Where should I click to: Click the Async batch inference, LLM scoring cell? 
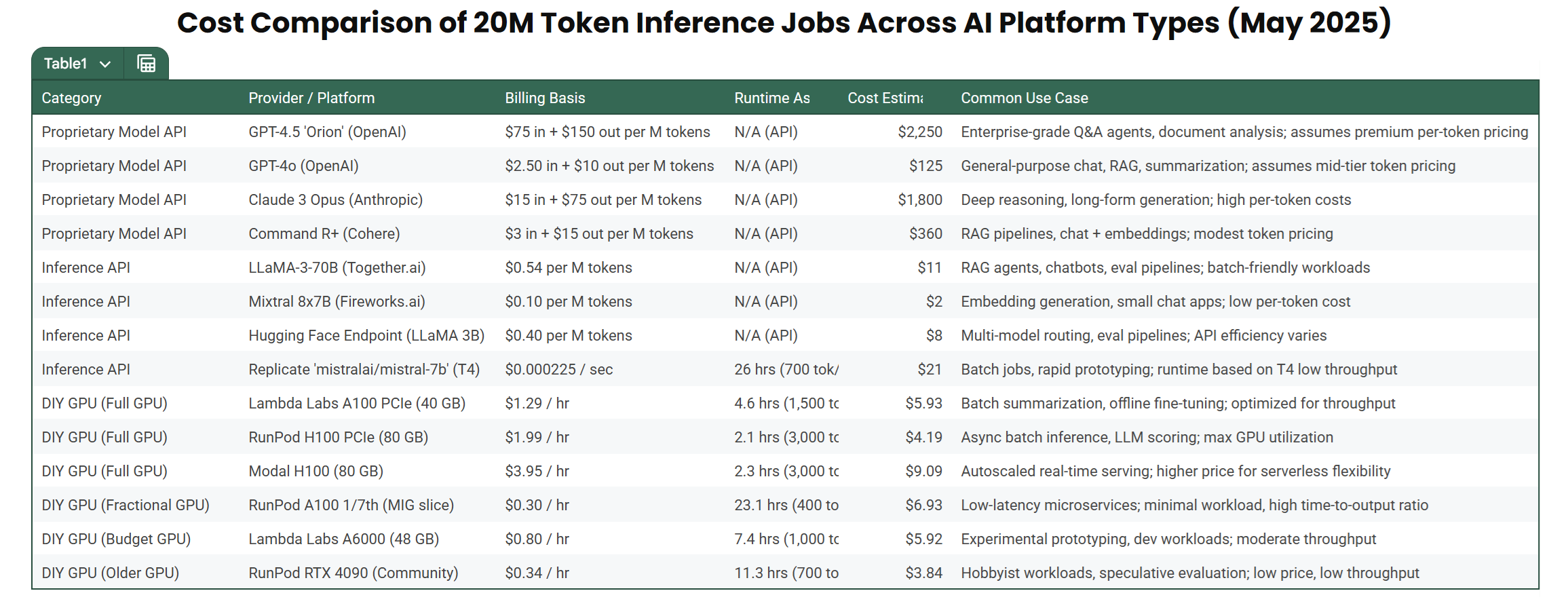point(1147,437)
